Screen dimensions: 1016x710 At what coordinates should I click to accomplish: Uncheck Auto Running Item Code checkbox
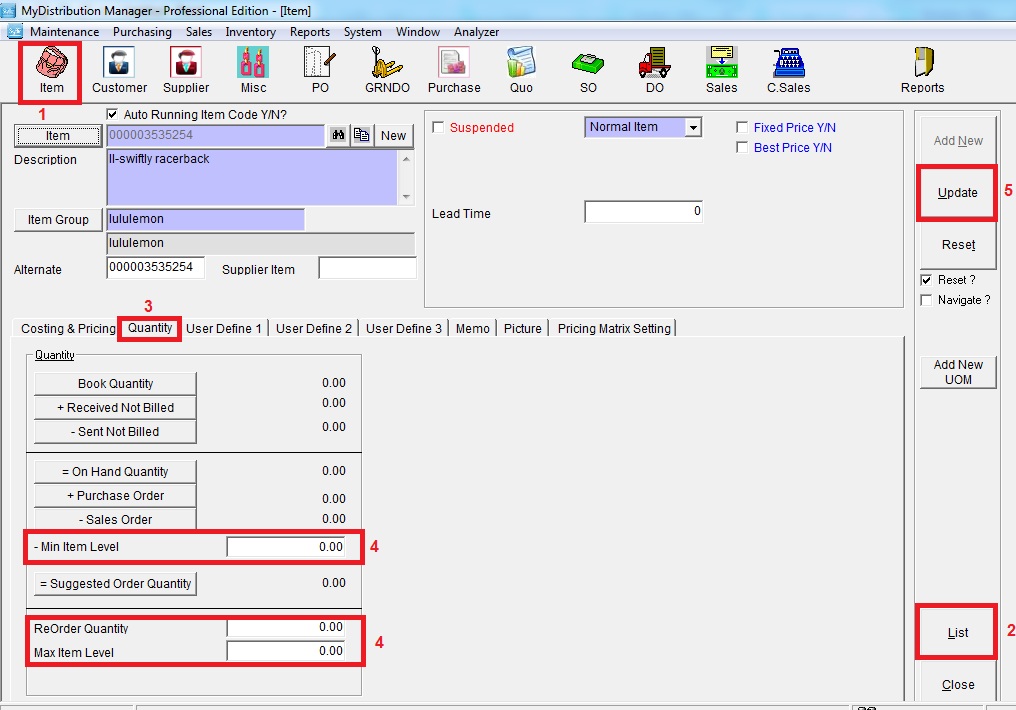coord(112,115)
